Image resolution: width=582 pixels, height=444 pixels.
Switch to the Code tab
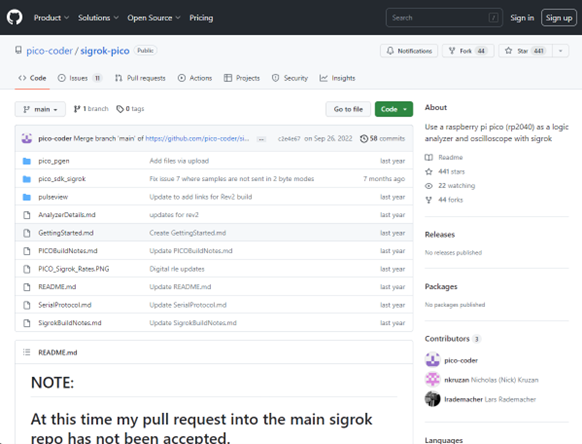click(x=32, y=78)
